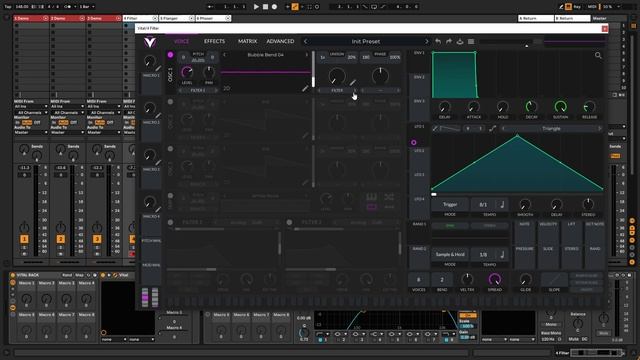The width and height of the screenshot is (640, 360).
Task: Open the ADVANCED tab
Action: coord(280,41)
